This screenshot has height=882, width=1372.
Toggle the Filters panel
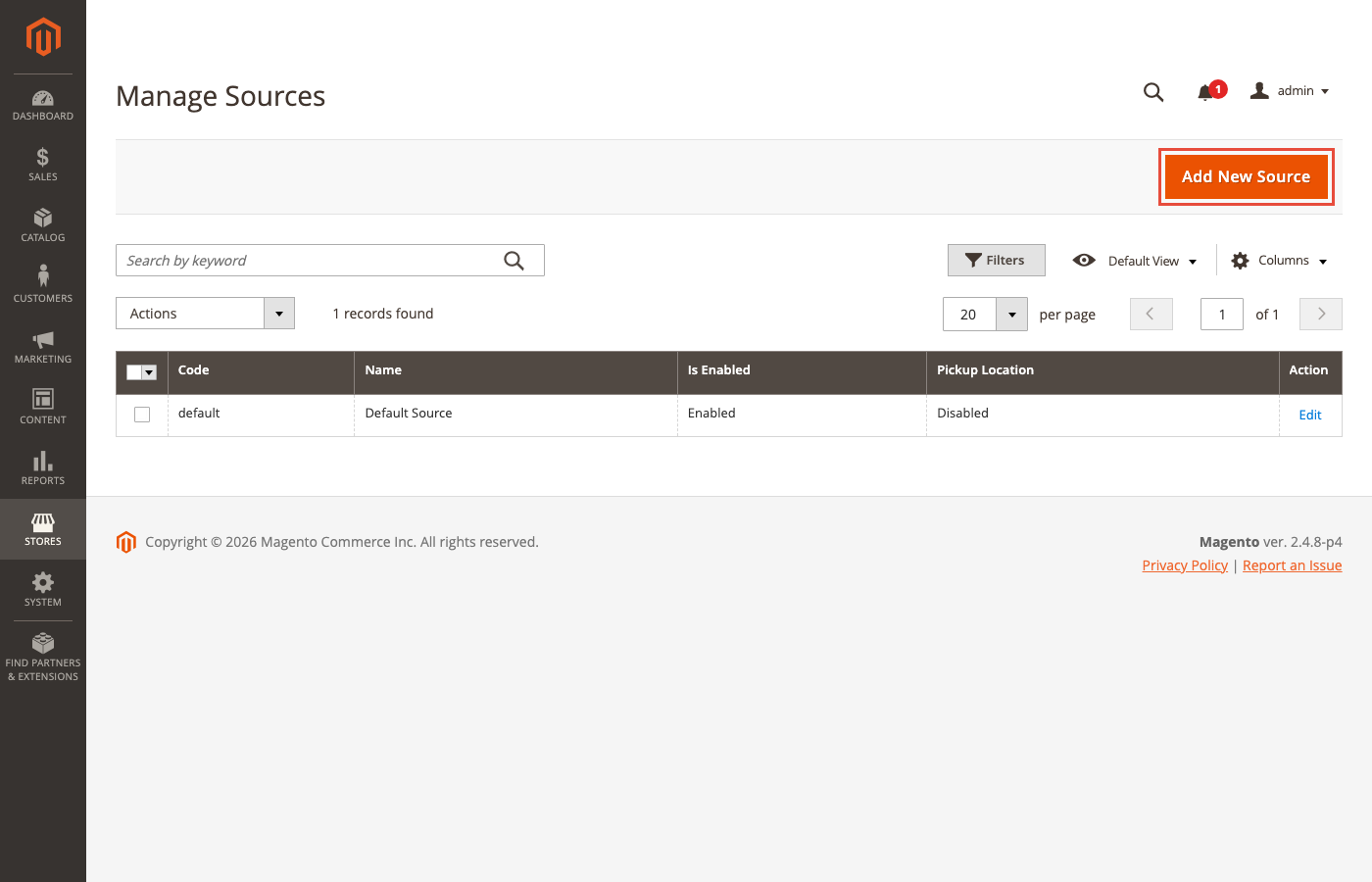coord(996,260)
